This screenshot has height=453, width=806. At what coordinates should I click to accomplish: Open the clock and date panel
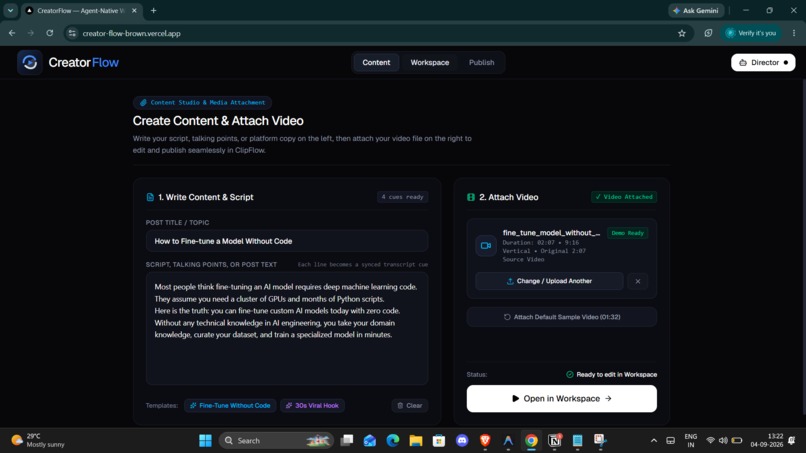[766, 441]
